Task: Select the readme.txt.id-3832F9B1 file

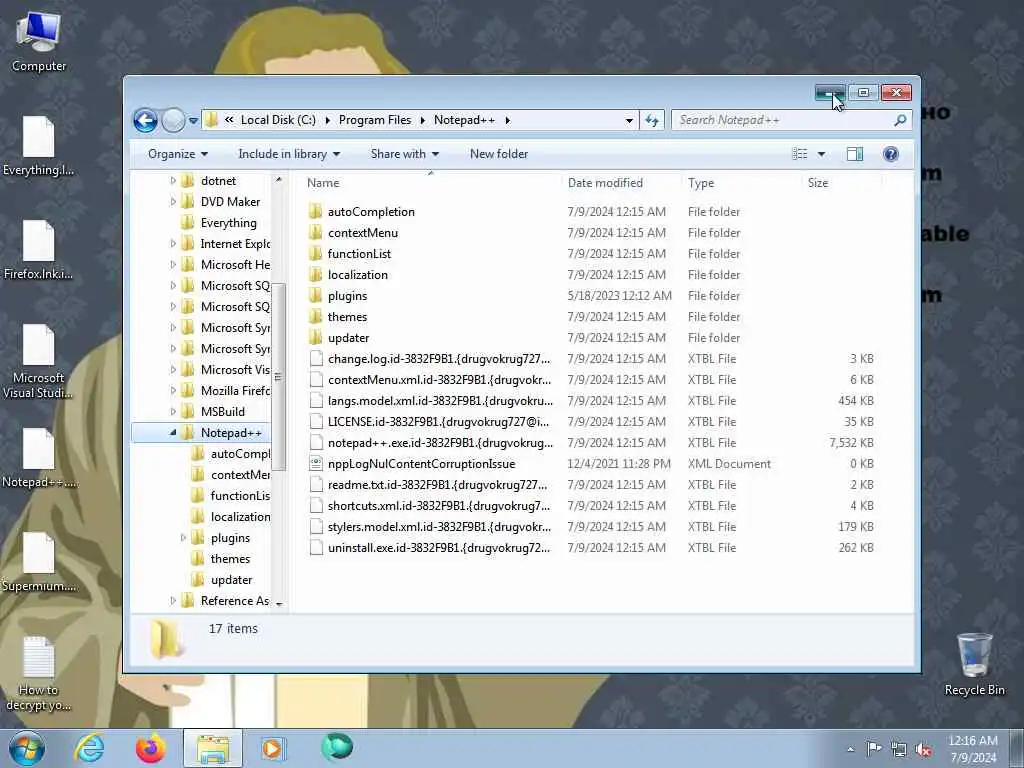Action: coord(438,485)
